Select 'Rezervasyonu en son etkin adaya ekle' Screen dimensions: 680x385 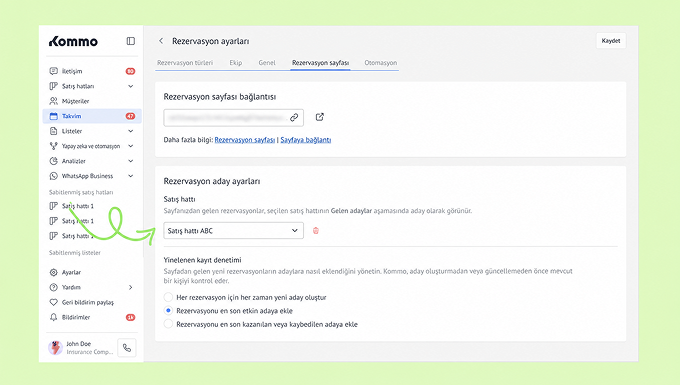coord(168,310)
